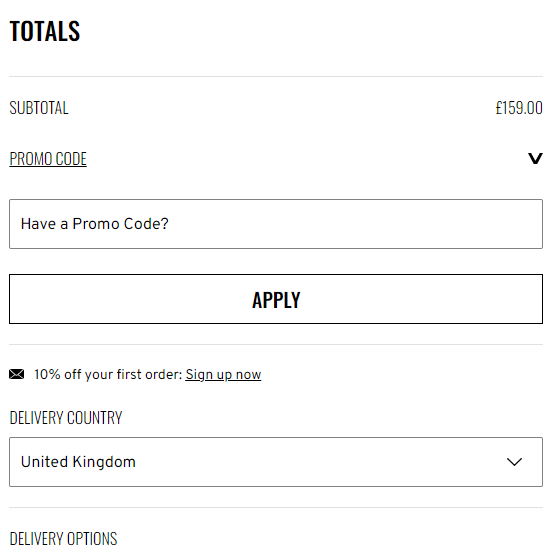Viewport: 556px width, 560px height.
Task: Follow the Sign up now link
Action: pyautogui.click(x=223, y=375)
